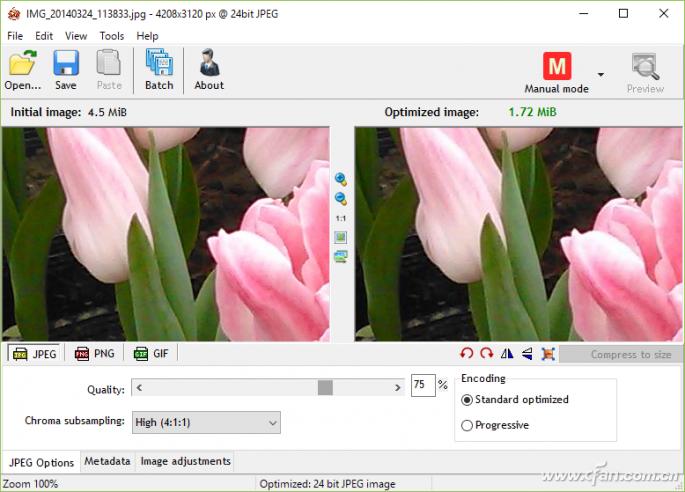
Task: Save the optimized image
Action: 66,70
